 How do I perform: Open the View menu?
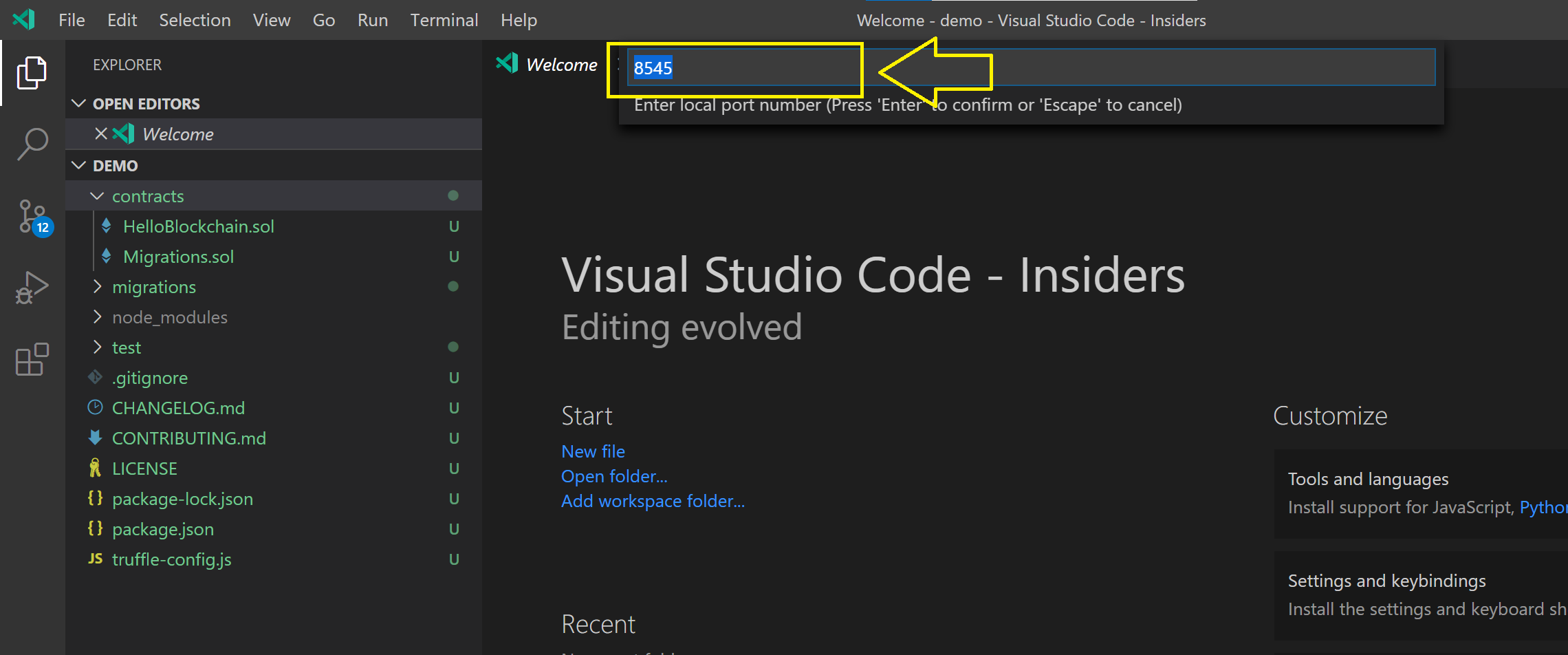click(x=271, y=20)
